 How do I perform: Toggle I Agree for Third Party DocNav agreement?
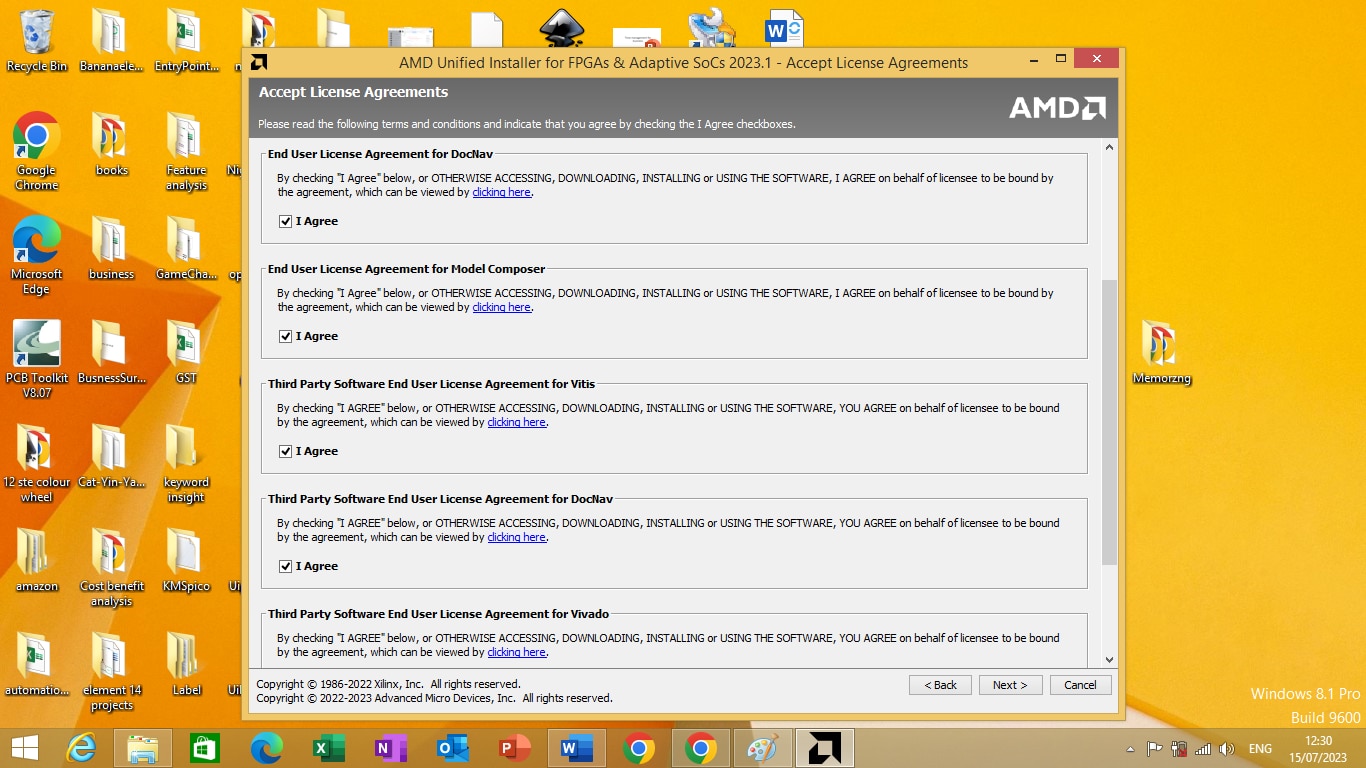click(286, 566)
